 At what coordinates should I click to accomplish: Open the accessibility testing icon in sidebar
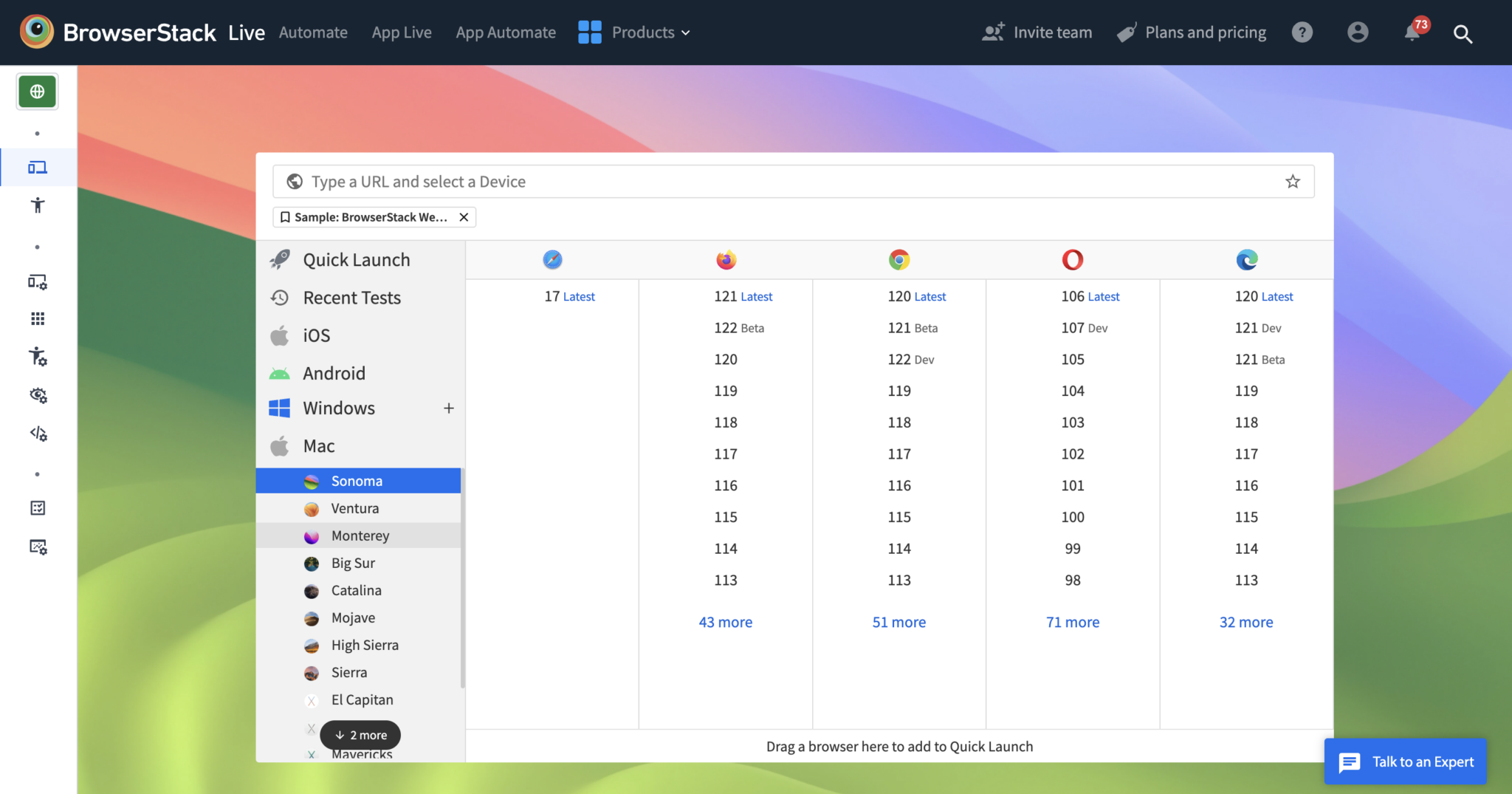click(x=37, y=206)
